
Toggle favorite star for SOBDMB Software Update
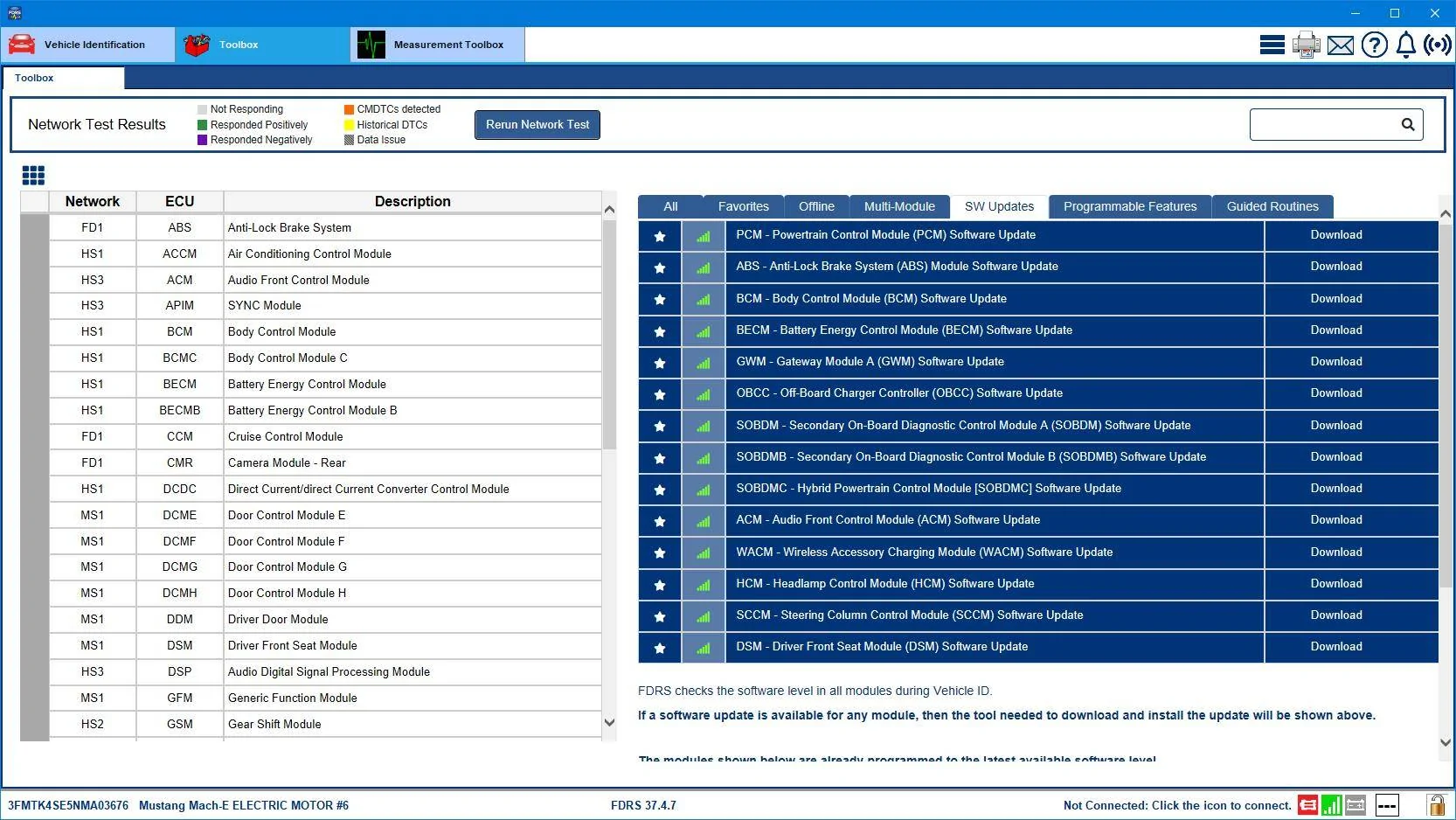(660, 458)
